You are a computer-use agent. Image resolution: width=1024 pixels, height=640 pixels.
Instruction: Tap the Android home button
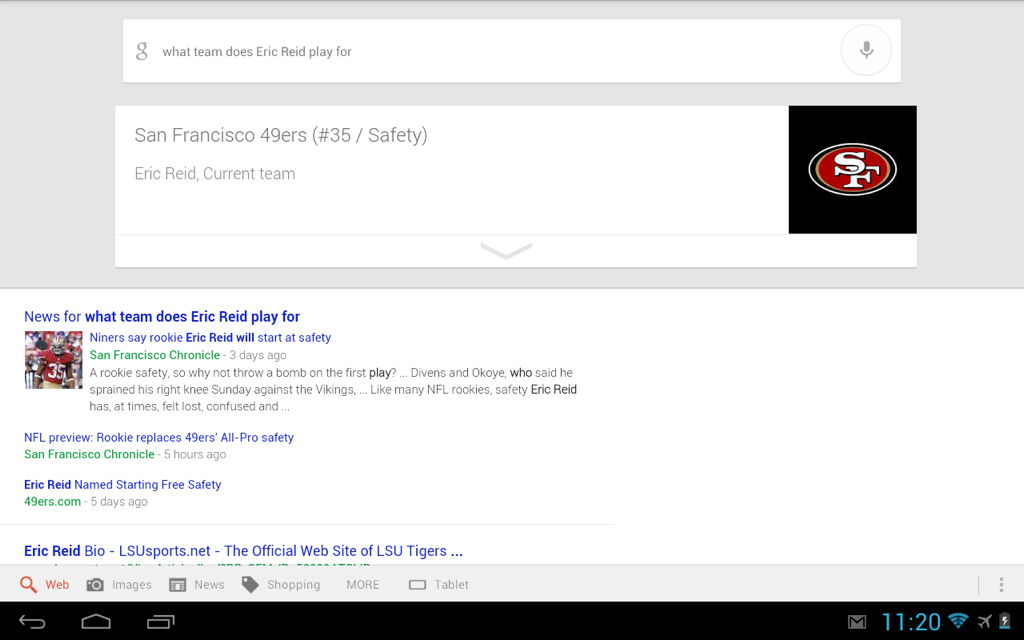pyautogui.click(x=96, y=622)
